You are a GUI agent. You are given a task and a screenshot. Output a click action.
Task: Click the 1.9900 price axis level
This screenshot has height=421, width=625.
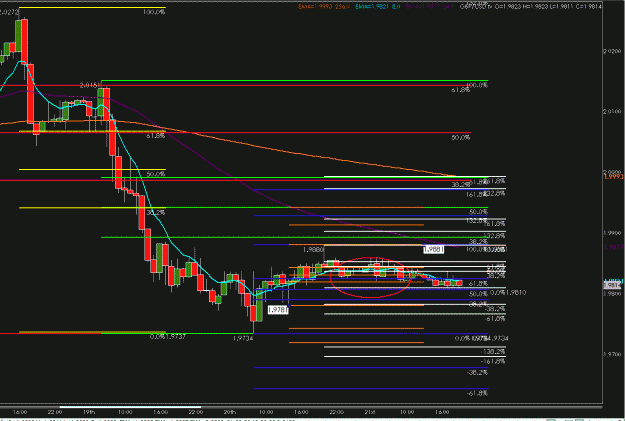point(614,233)
